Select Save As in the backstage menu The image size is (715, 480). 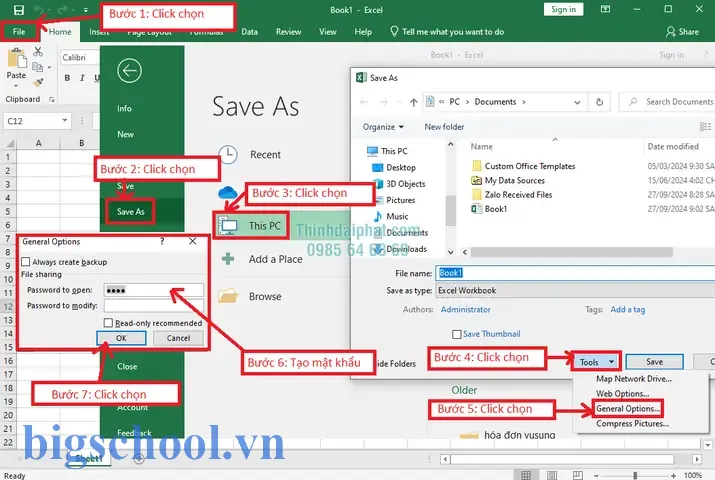coord(130,212)
